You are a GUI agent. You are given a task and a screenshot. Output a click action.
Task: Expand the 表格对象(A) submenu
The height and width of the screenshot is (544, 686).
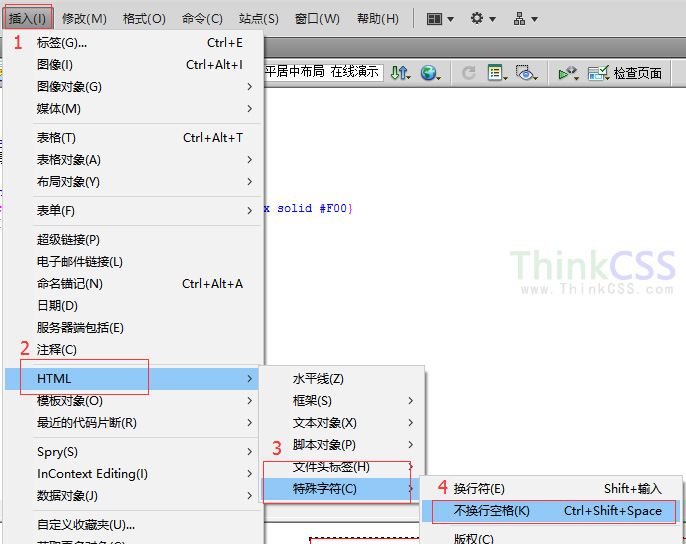click(x=133, y=160)
